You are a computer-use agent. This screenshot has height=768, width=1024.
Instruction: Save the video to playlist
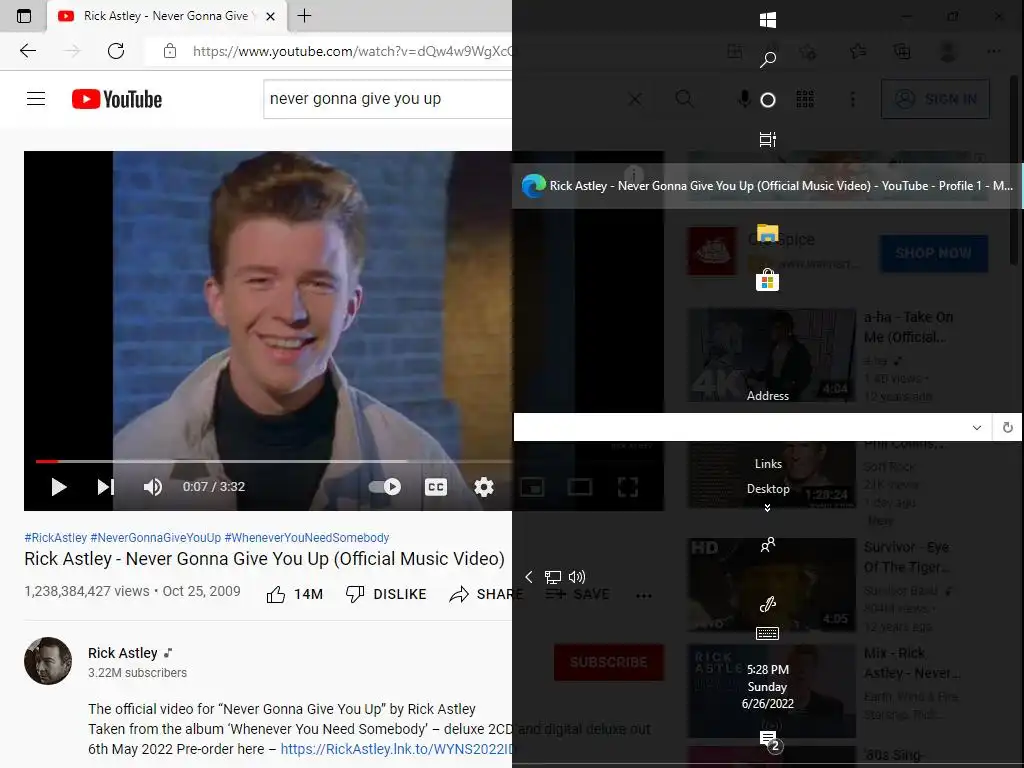pos(577,594)
